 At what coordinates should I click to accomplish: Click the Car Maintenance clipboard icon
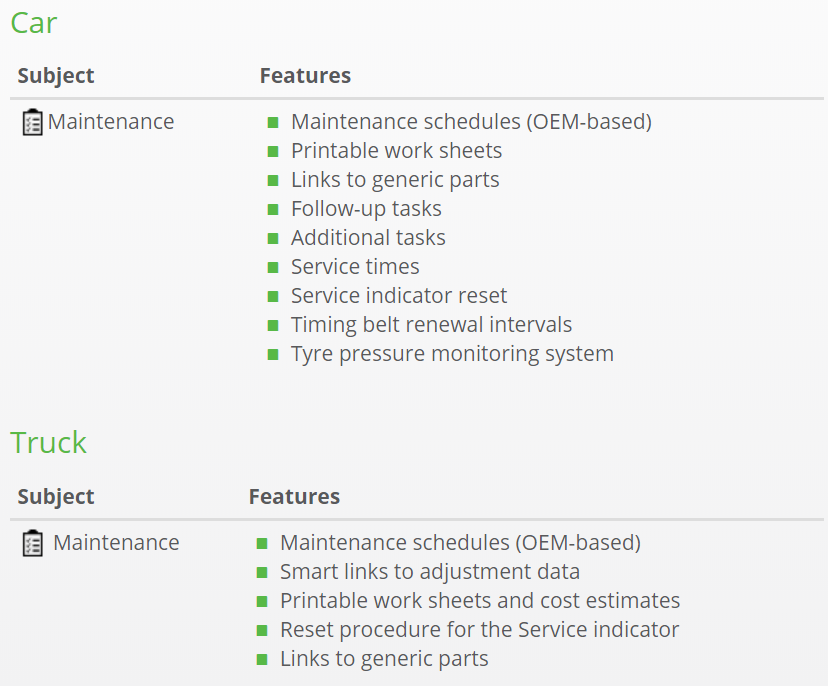(x=32, y=122)
